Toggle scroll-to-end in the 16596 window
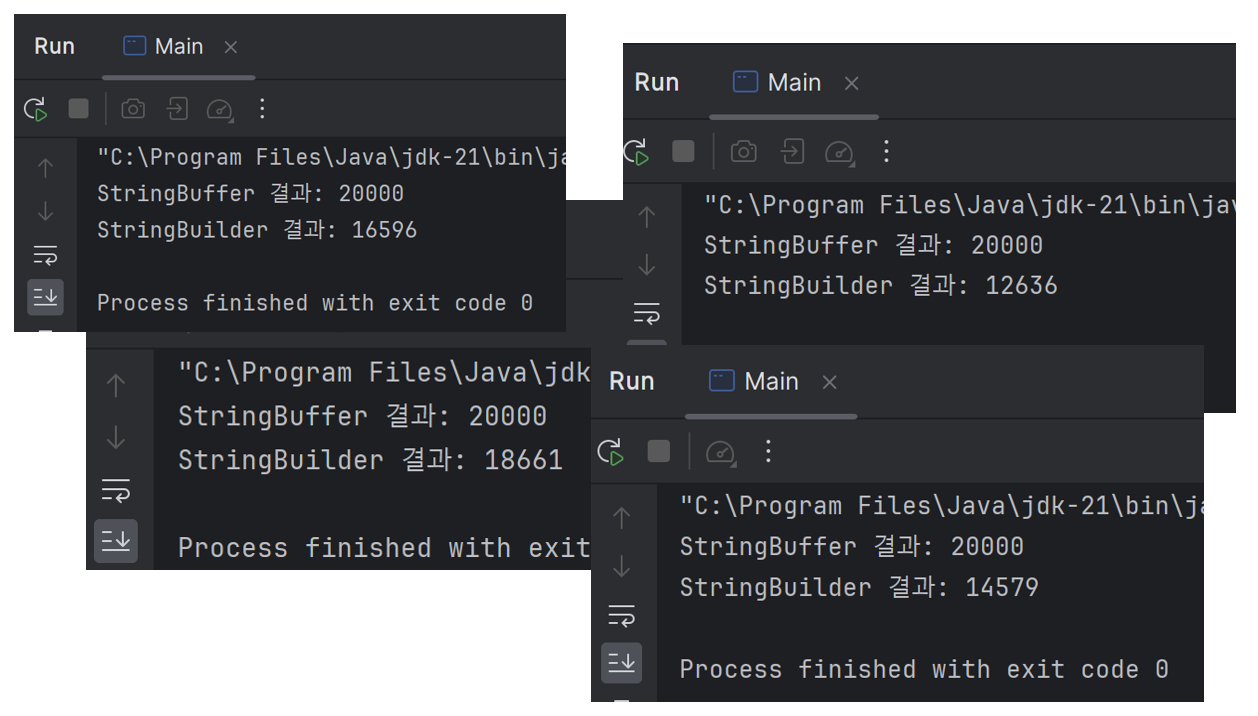 [45, 296]
